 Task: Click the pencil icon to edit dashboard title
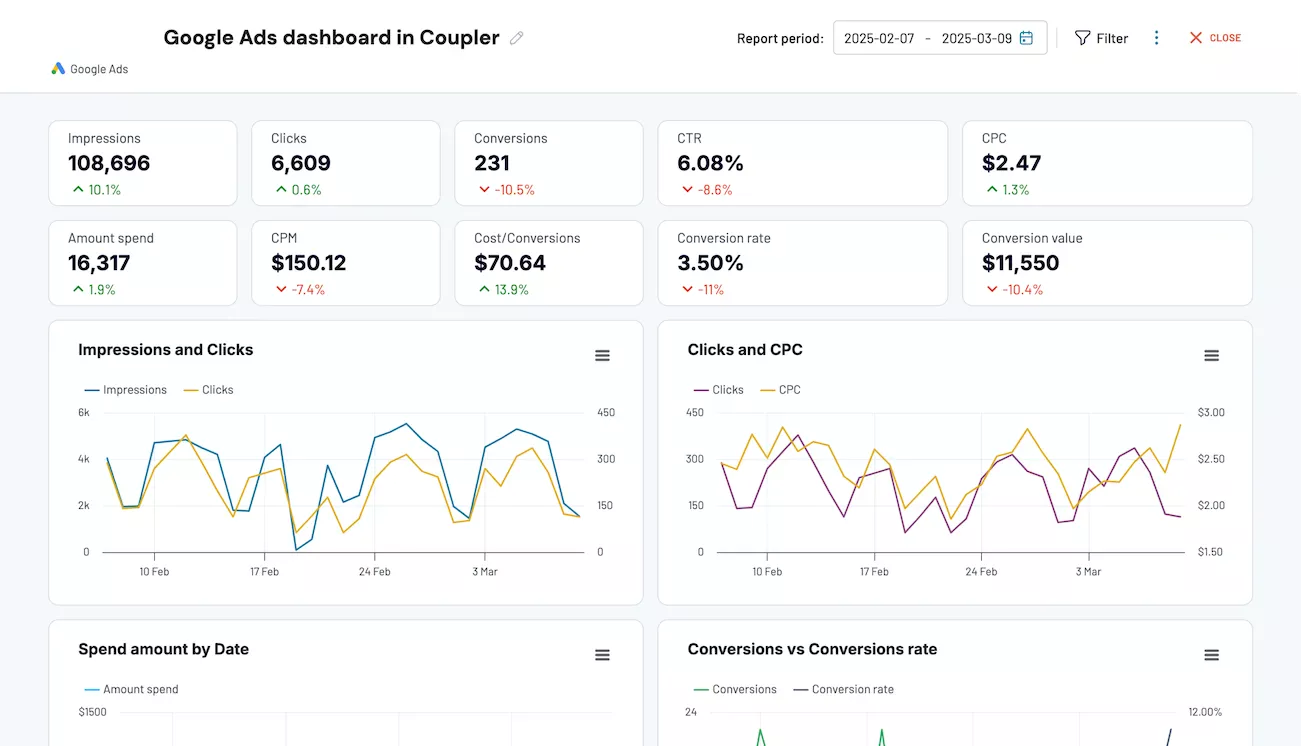(516, 38)
